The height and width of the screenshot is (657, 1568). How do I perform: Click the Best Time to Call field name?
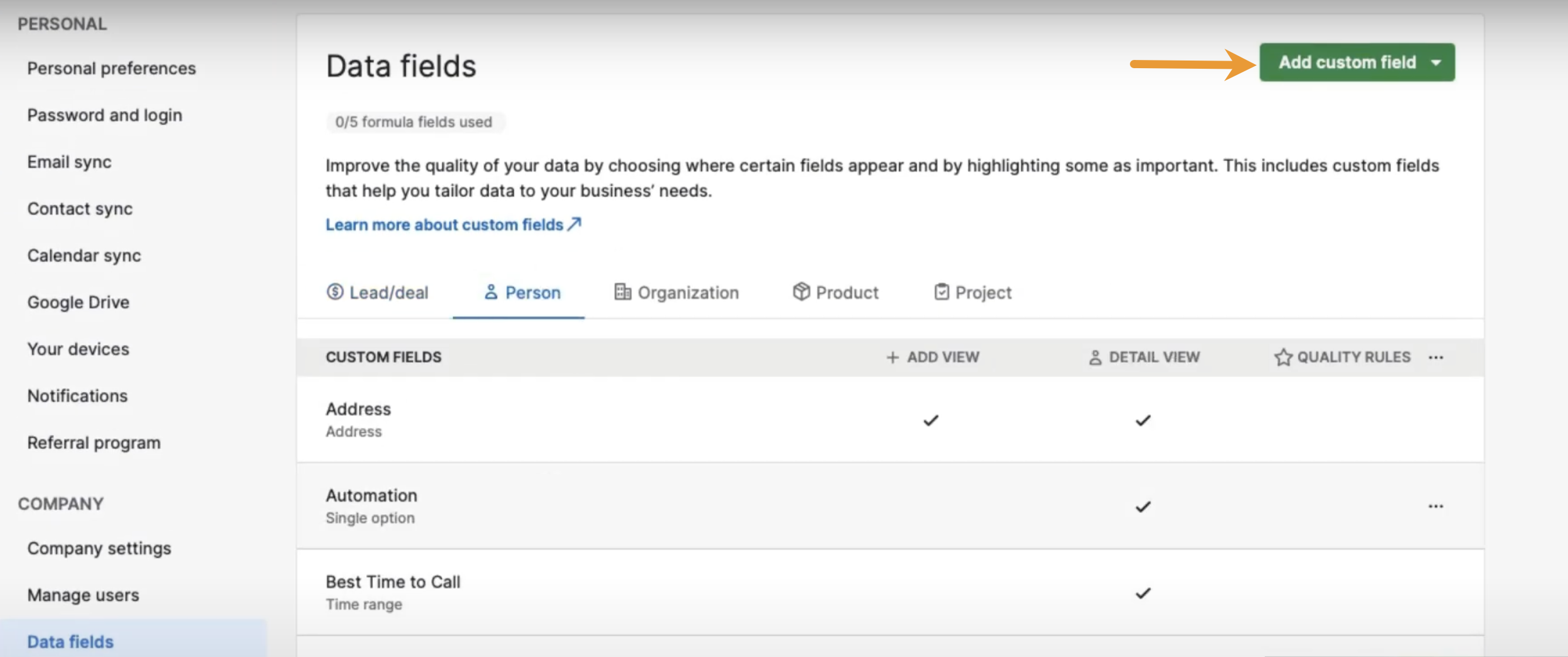tap(393, 582)
